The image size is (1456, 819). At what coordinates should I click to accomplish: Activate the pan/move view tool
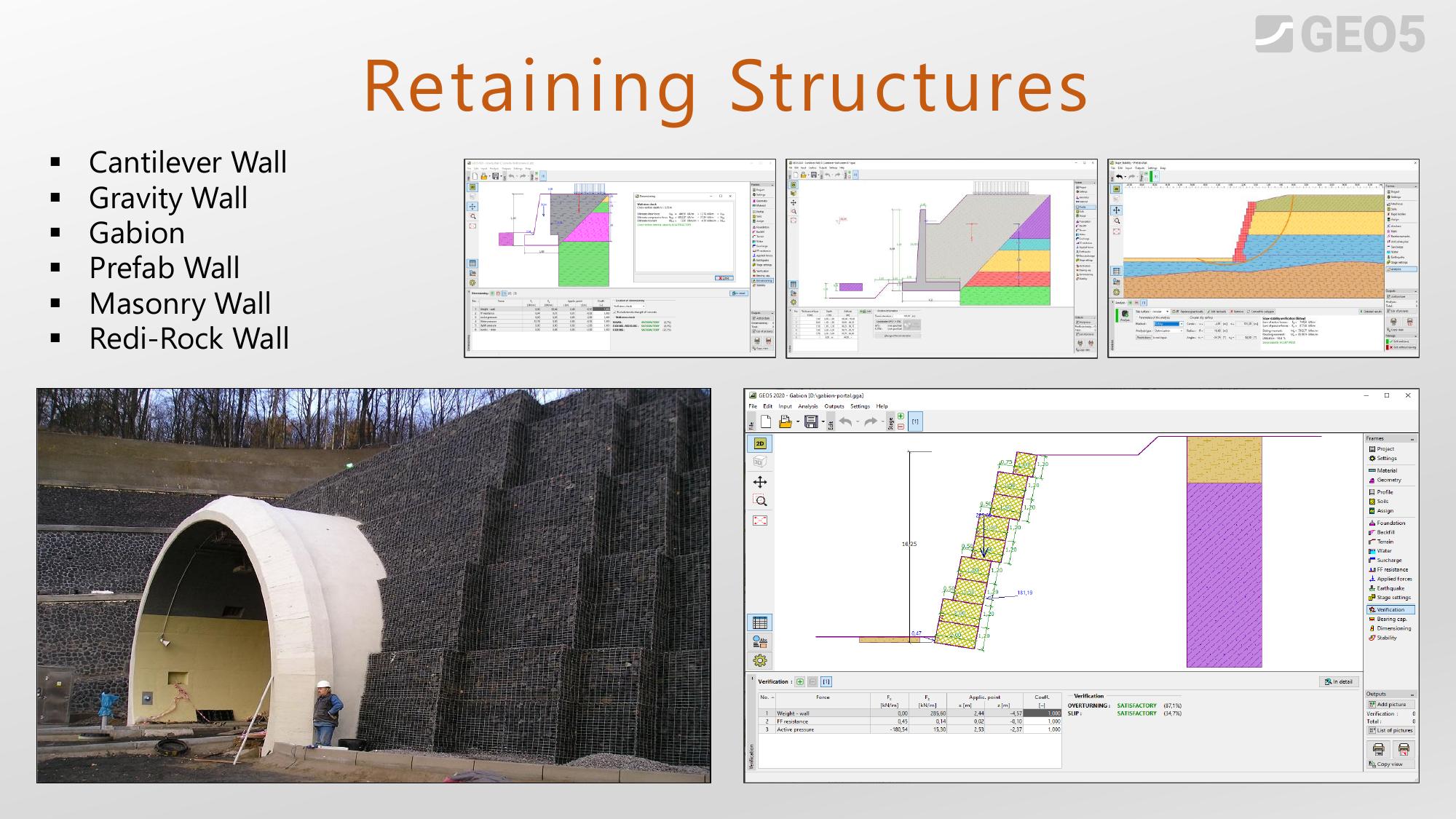[x=760, y=482]
